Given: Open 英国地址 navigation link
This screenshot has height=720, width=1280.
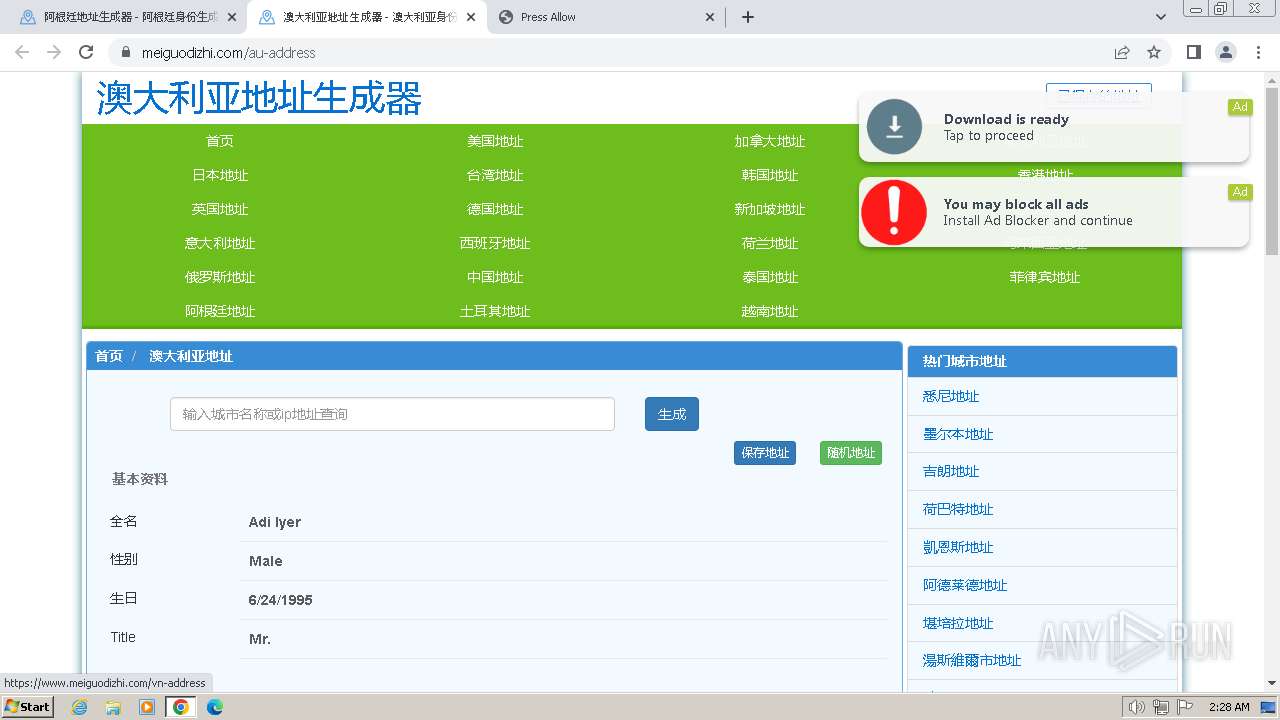Looking at the screenshot, I should (x=220, y=209).
